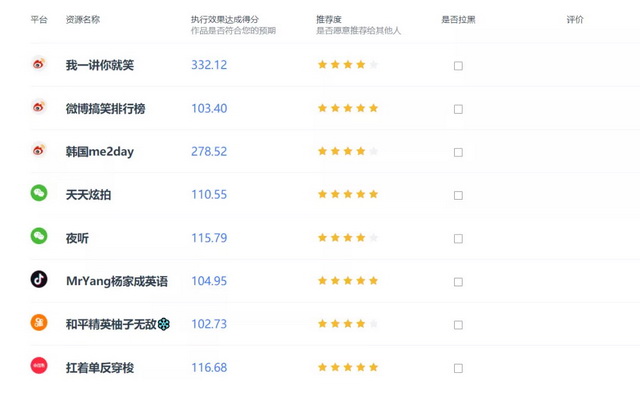Open score 116.68 link
Image resolution: width=640 pixels, height=395 pixels.
pyautogui.click(x=209, y=368)
